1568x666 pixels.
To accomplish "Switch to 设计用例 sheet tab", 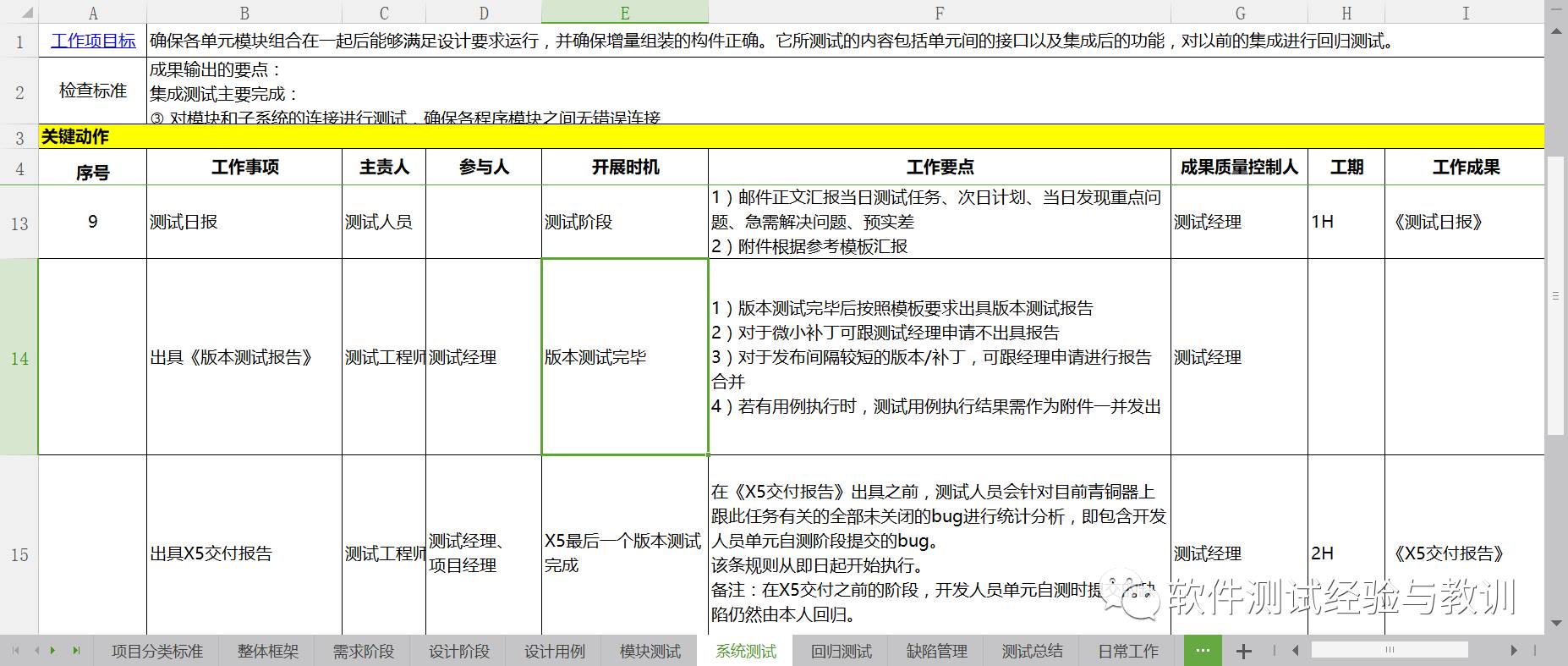I will (x=554, y=651).
